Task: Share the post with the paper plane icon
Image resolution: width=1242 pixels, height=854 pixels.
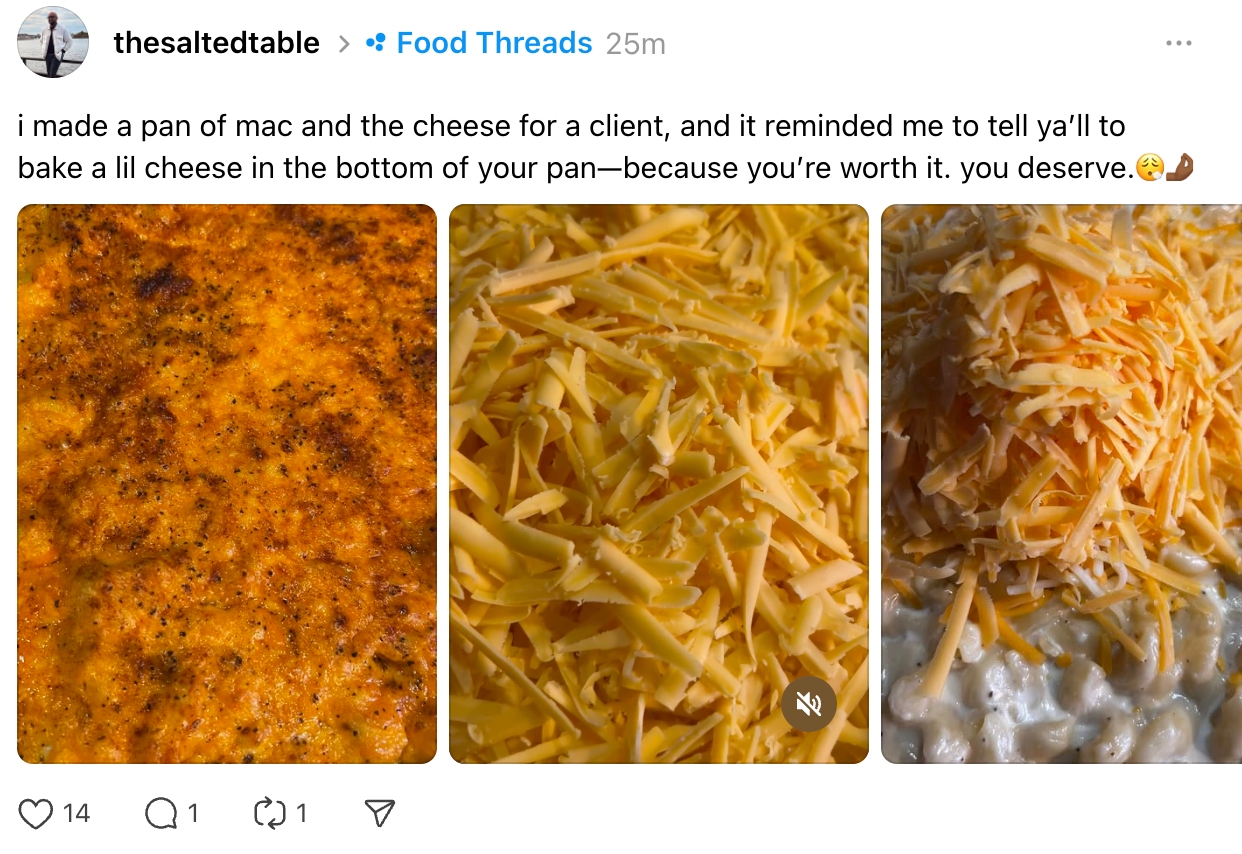Action: 379,814
